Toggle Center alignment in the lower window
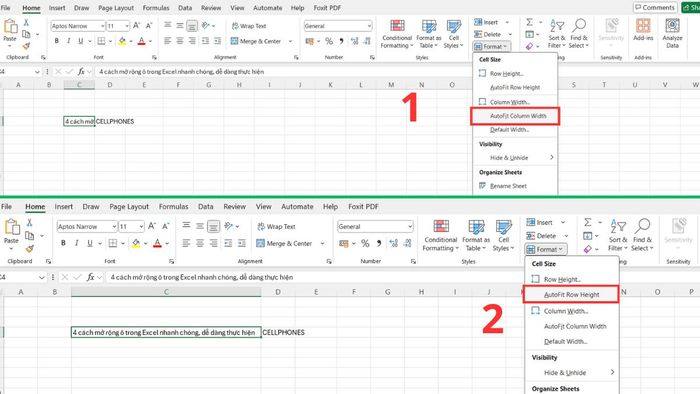This screenshot has height=394, width=700. [200, 243]
